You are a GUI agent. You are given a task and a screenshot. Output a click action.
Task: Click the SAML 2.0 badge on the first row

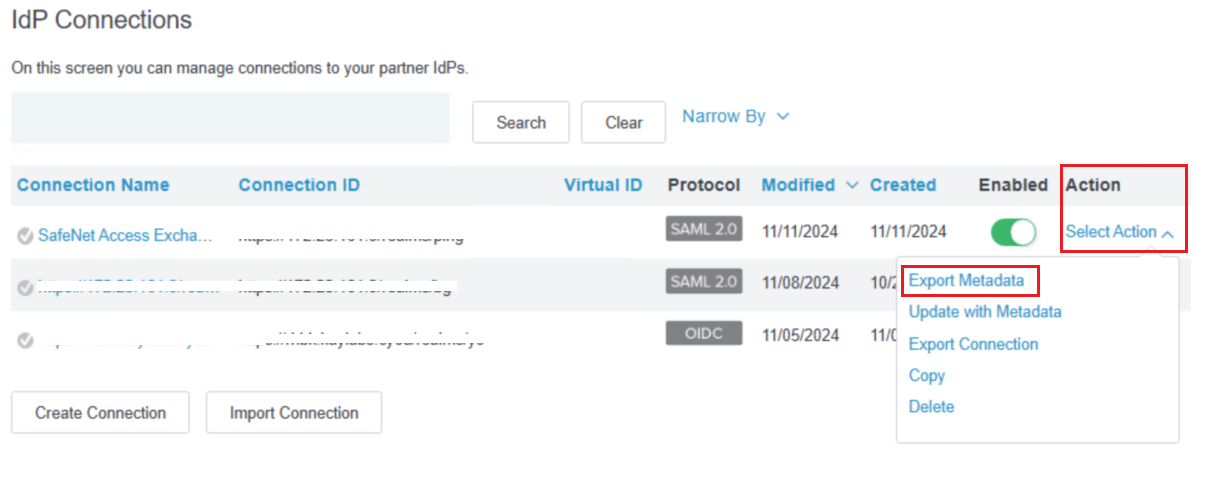[703, 229]
